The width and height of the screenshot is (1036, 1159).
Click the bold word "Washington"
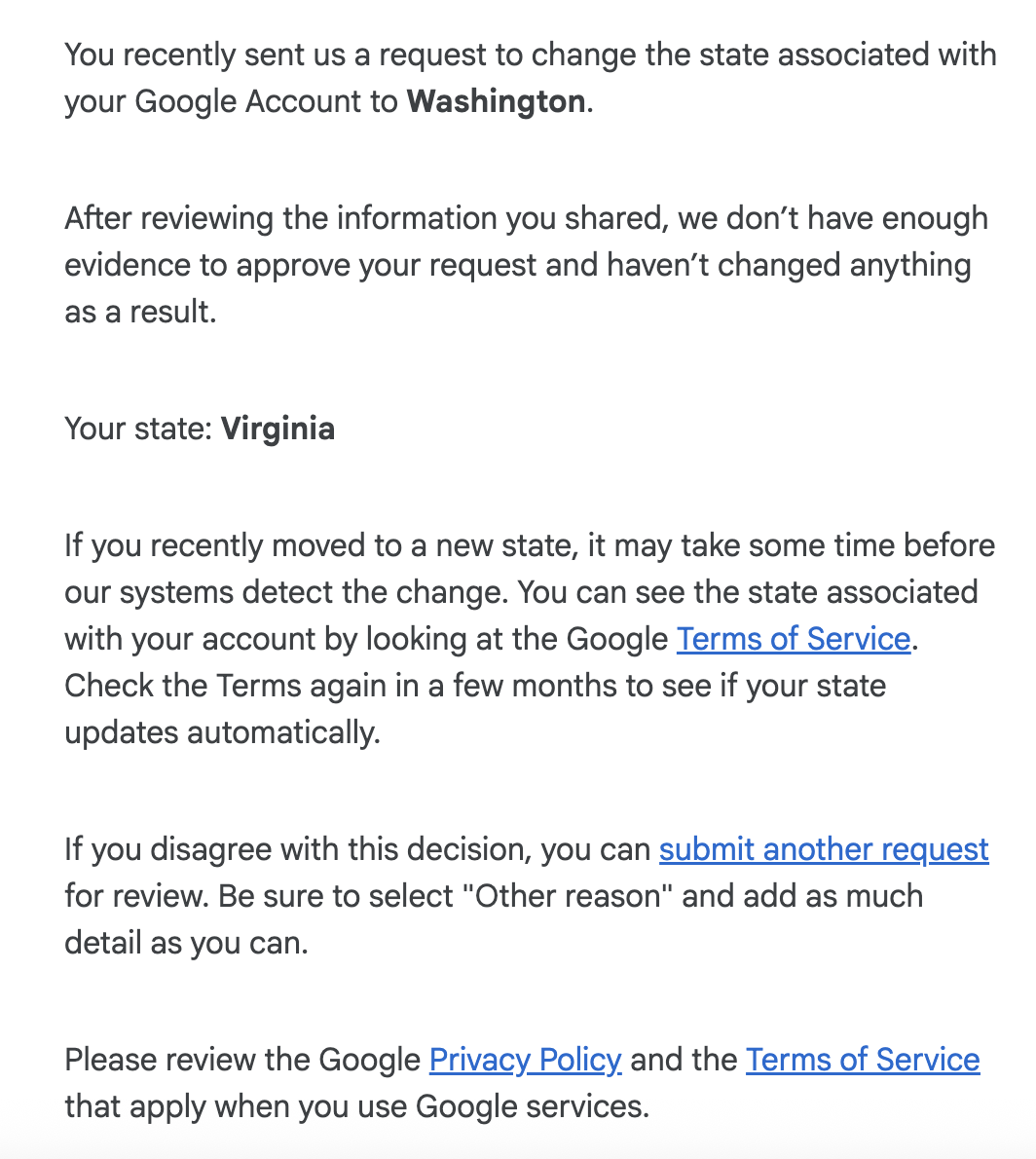point(496,101)
